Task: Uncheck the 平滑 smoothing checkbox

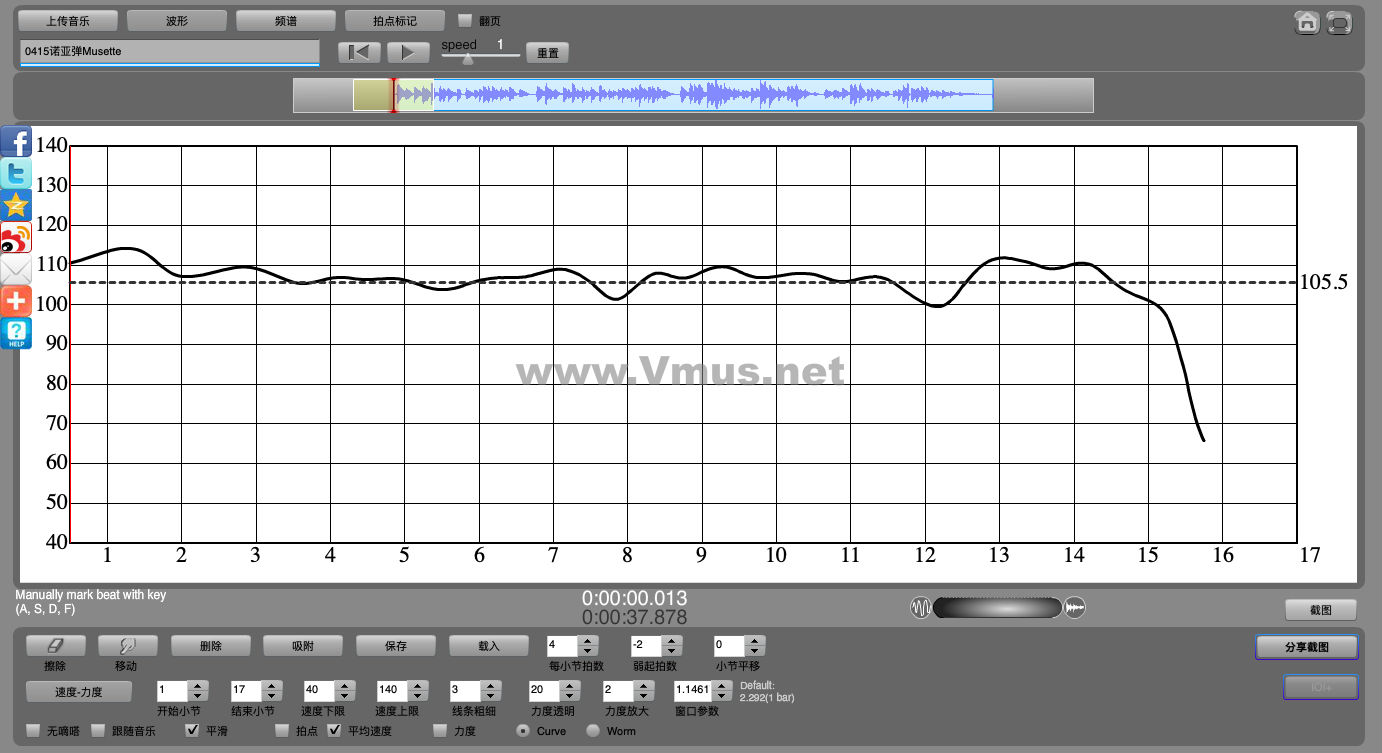Action: pyautogui.click(x=193, y=731)
